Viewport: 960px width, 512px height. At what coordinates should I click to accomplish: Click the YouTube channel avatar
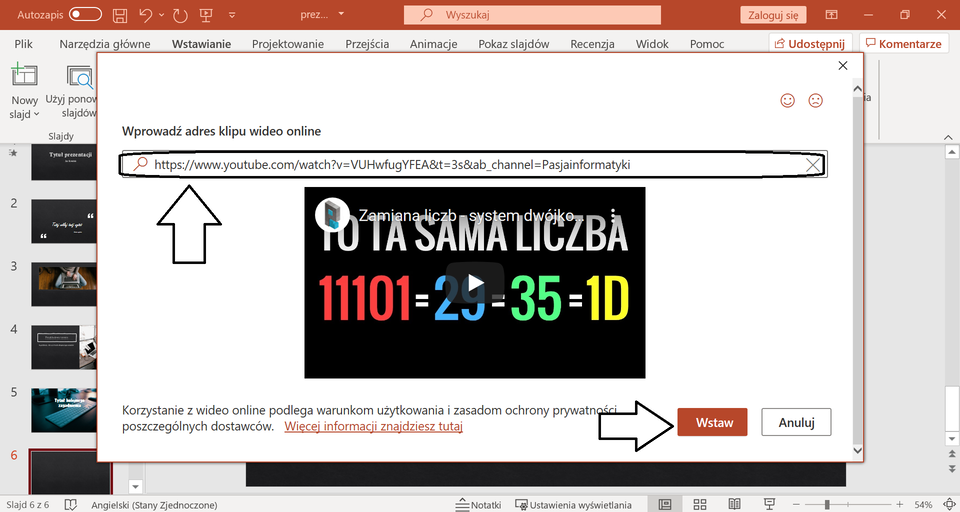pos(332,215)
